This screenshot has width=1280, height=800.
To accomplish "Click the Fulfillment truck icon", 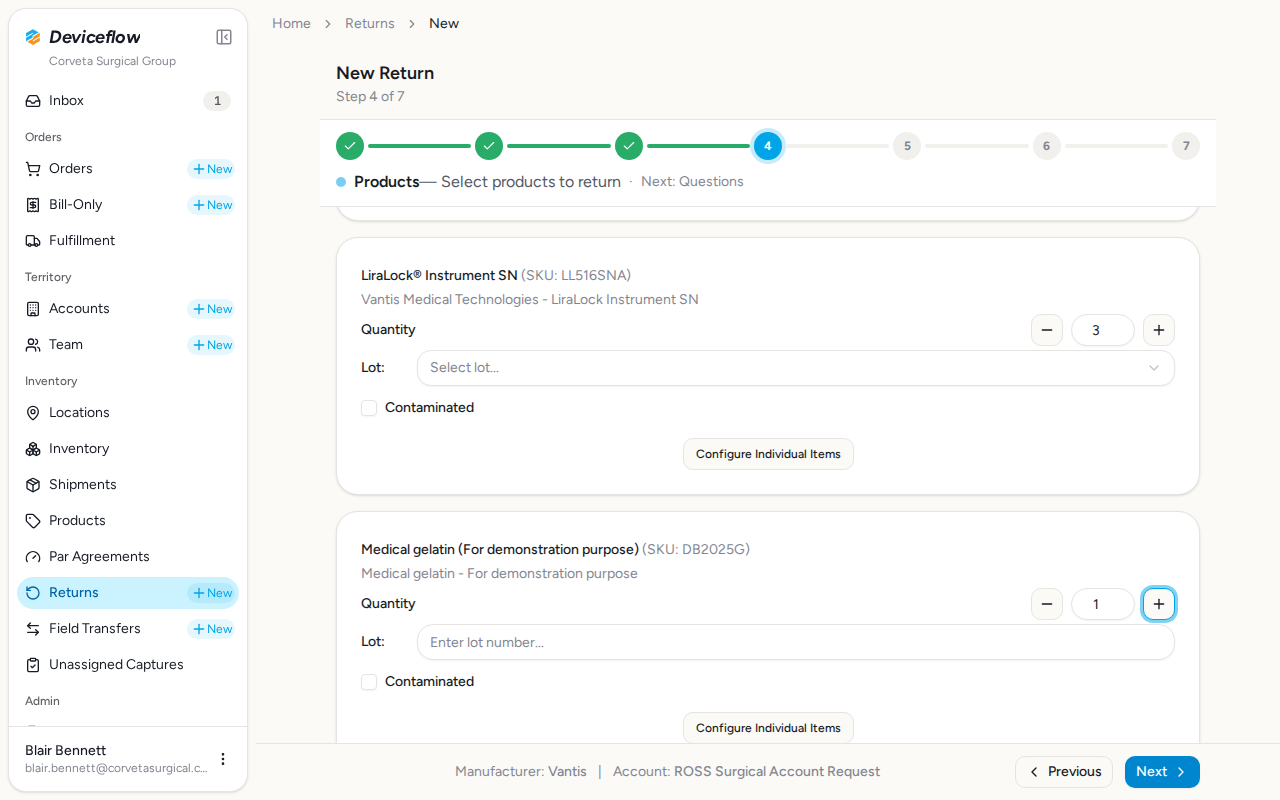I will pyautogui.click(x=33, y=241).
